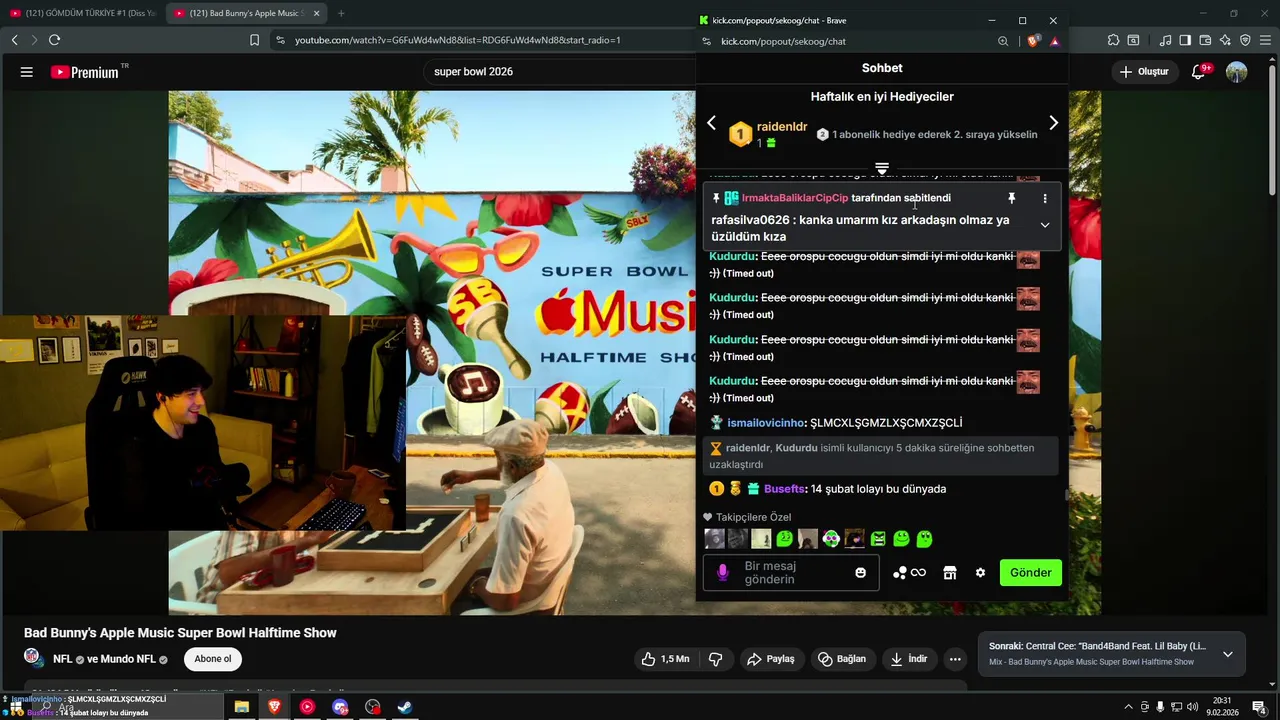The width and height of the screenshot is (1280, 720).
Task: Open Brave Leo AI sparkle icon
Action: tap(1225, 40)
